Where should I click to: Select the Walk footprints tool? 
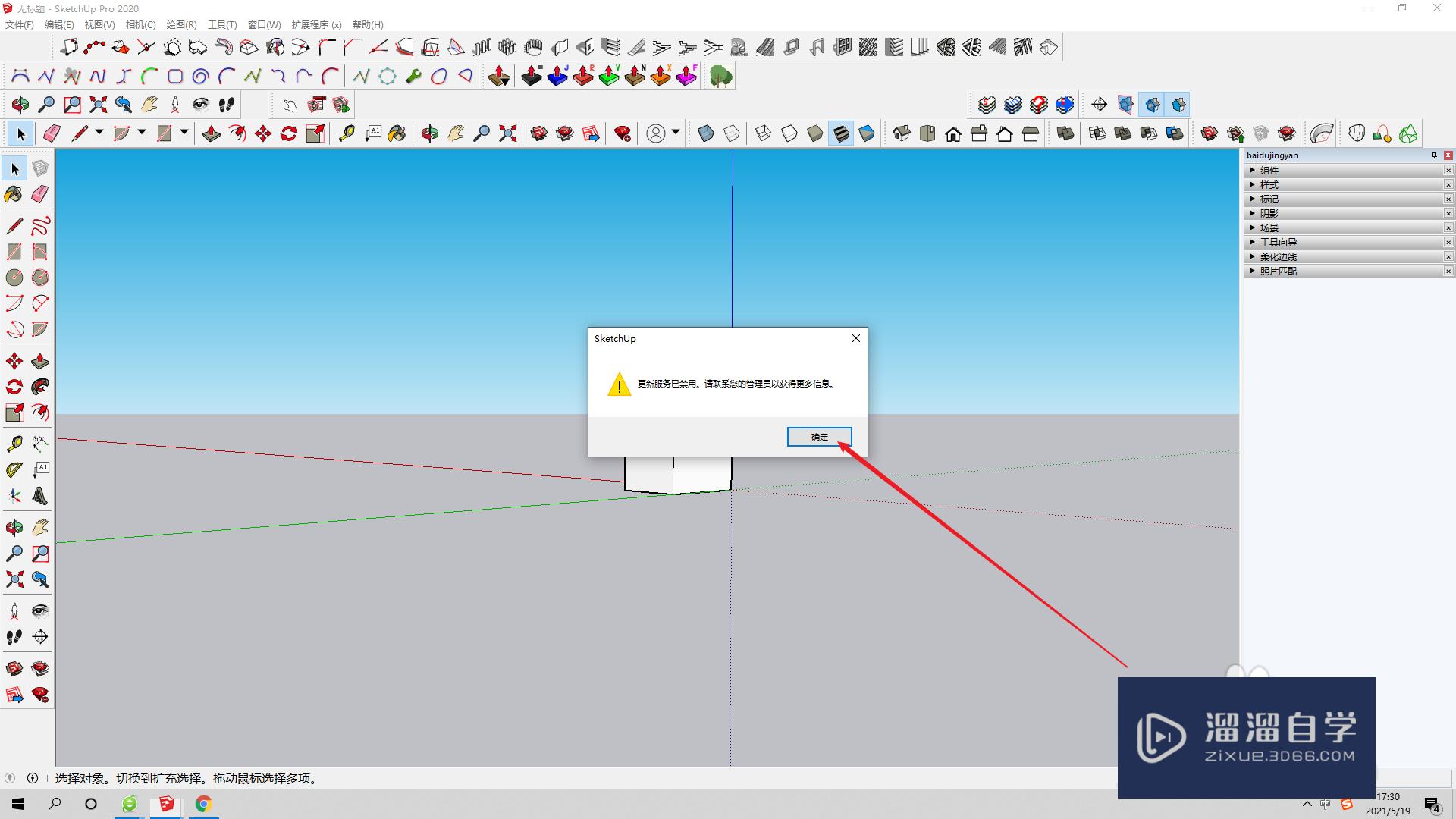click(14, 637)
